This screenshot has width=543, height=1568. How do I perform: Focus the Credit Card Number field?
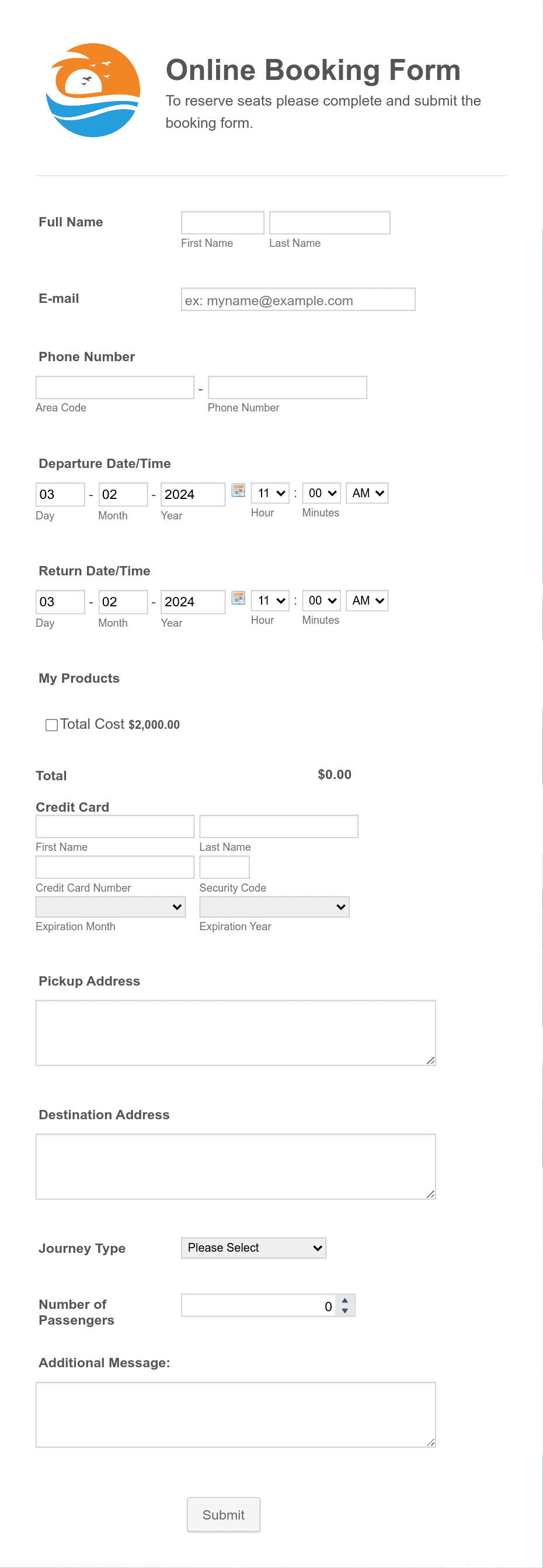114,866
